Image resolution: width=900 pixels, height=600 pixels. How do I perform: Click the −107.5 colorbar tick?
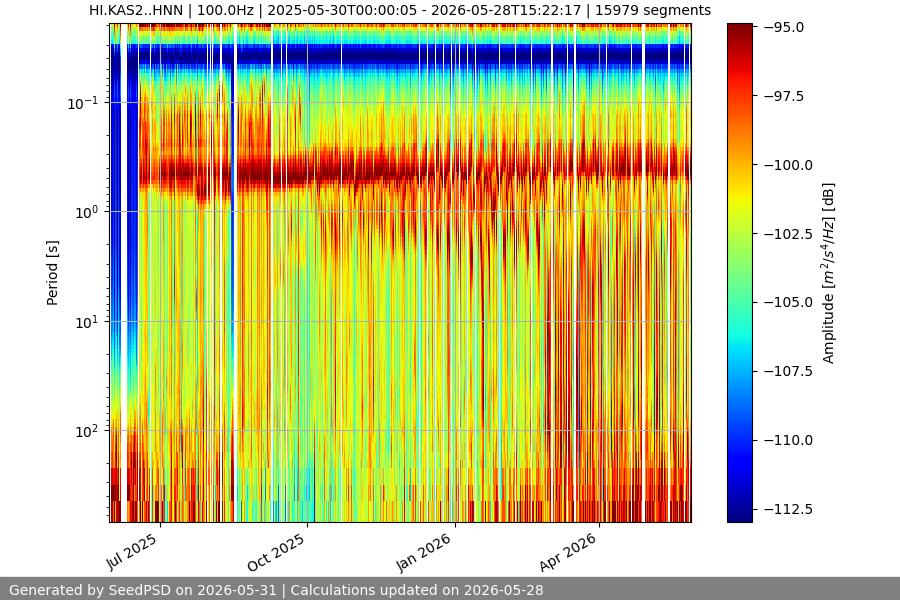point(788,371)
